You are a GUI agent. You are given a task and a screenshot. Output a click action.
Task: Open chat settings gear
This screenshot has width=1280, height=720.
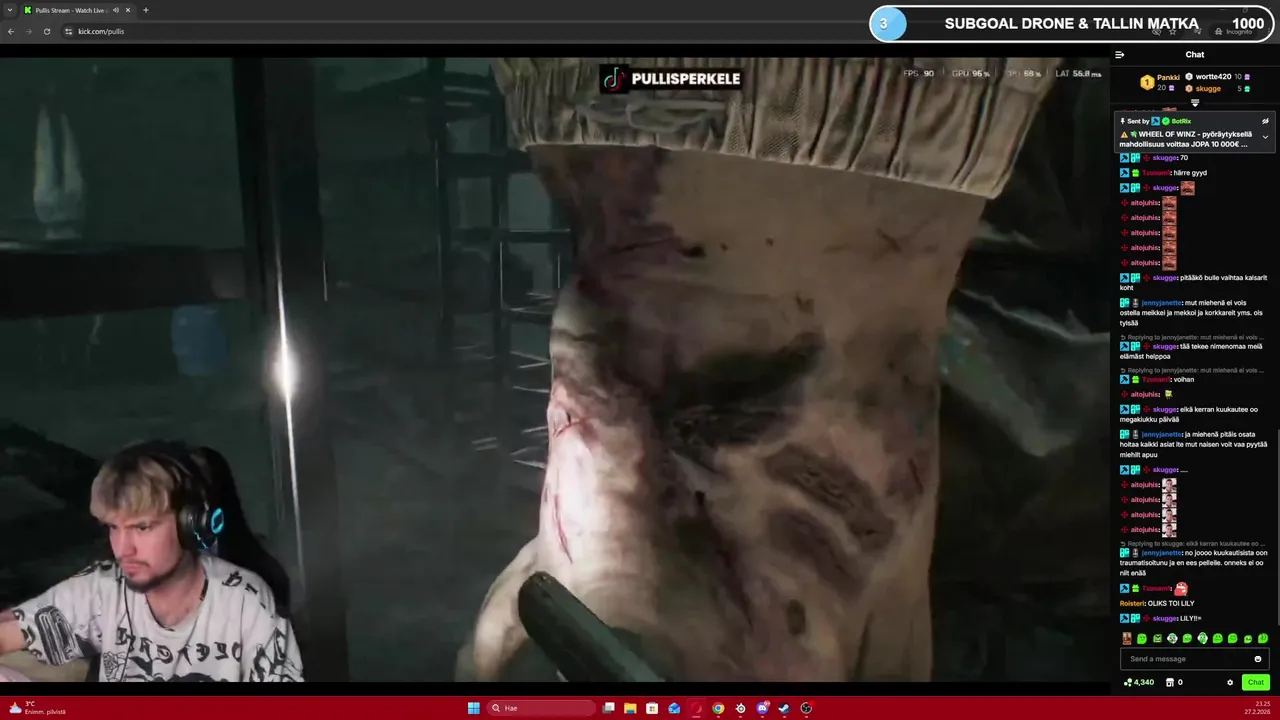pos(1230,683)
